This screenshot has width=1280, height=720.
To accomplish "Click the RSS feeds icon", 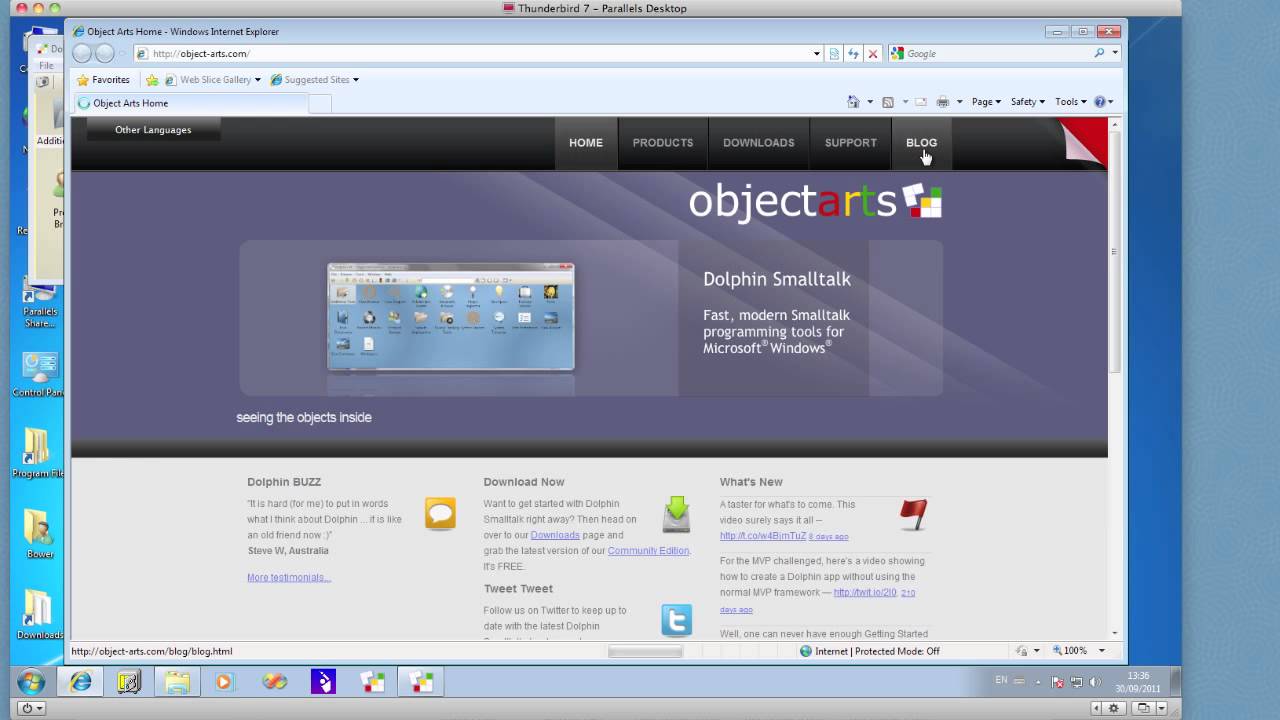I will [888, 102].
